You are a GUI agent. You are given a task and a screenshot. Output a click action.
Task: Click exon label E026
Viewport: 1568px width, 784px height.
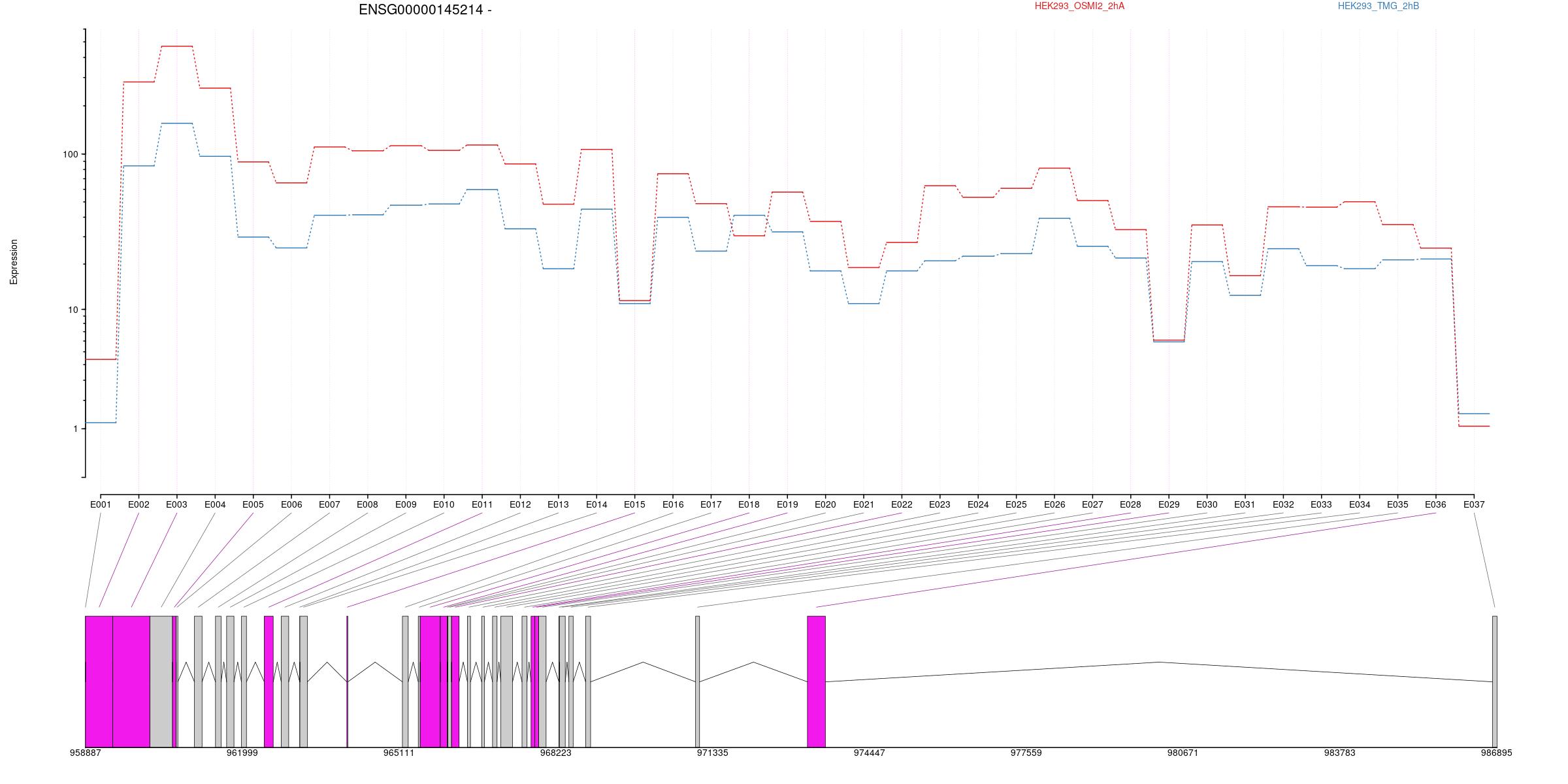[1054, 504]
